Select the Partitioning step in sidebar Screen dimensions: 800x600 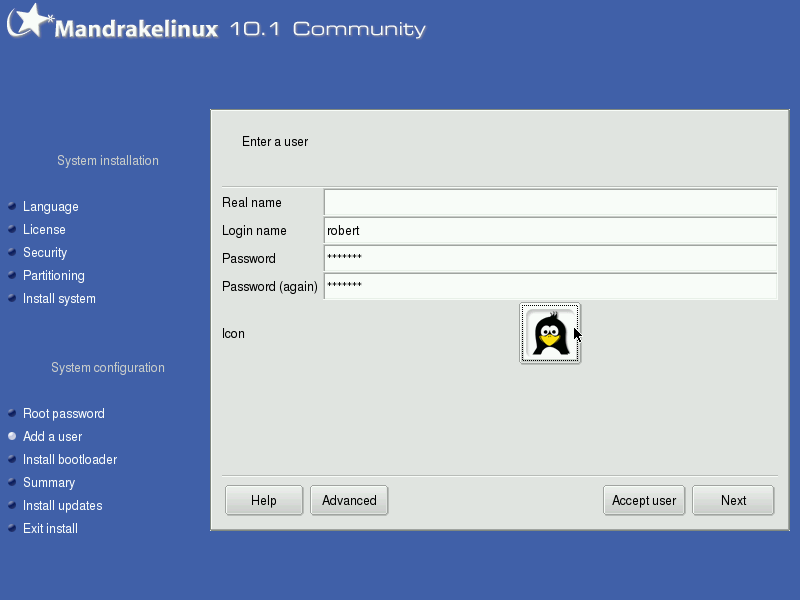pos(54,276)
